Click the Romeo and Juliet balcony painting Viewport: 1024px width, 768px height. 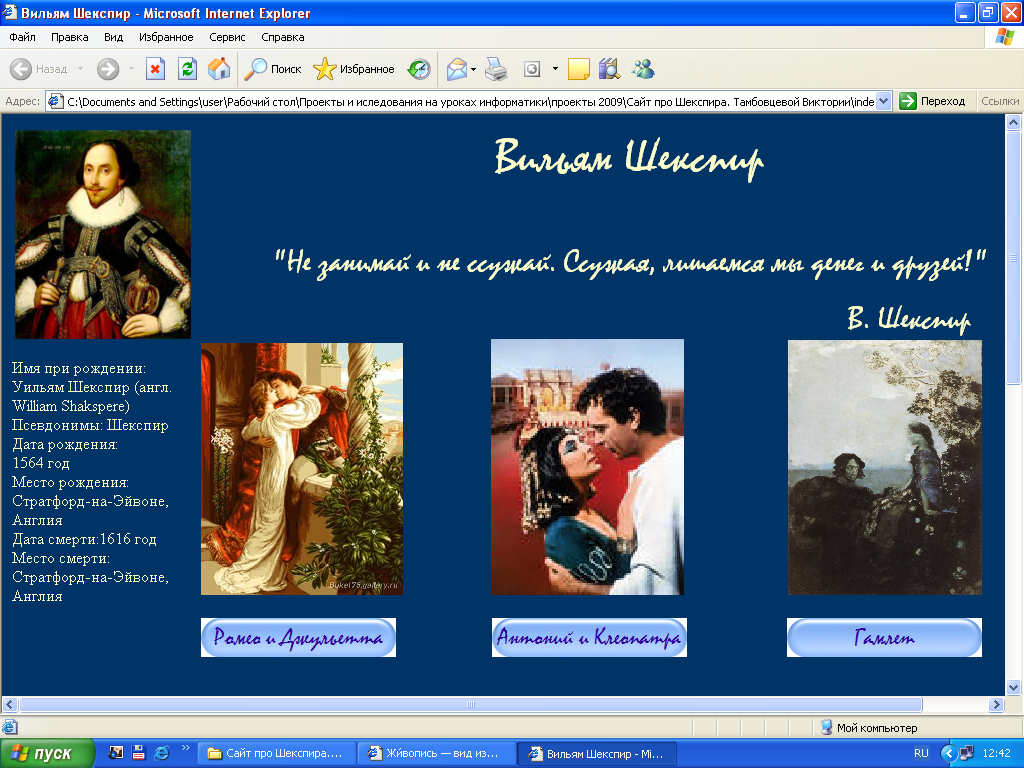tap(302, 469)
